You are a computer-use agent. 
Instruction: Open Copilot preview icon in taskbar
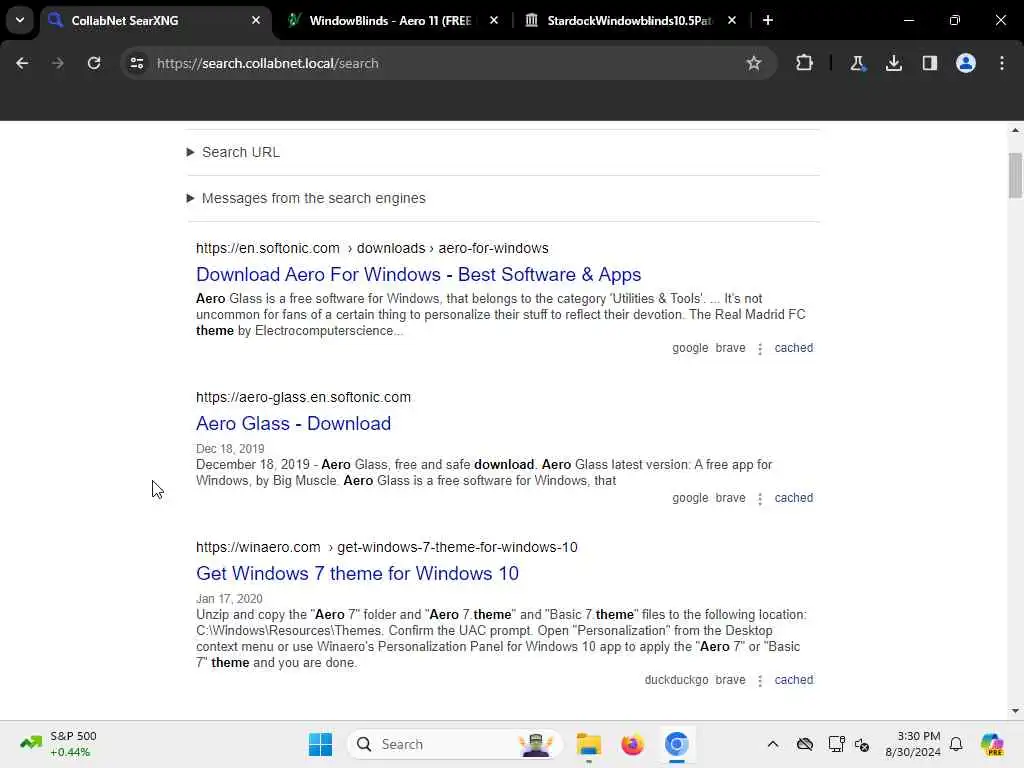[992, 744]
